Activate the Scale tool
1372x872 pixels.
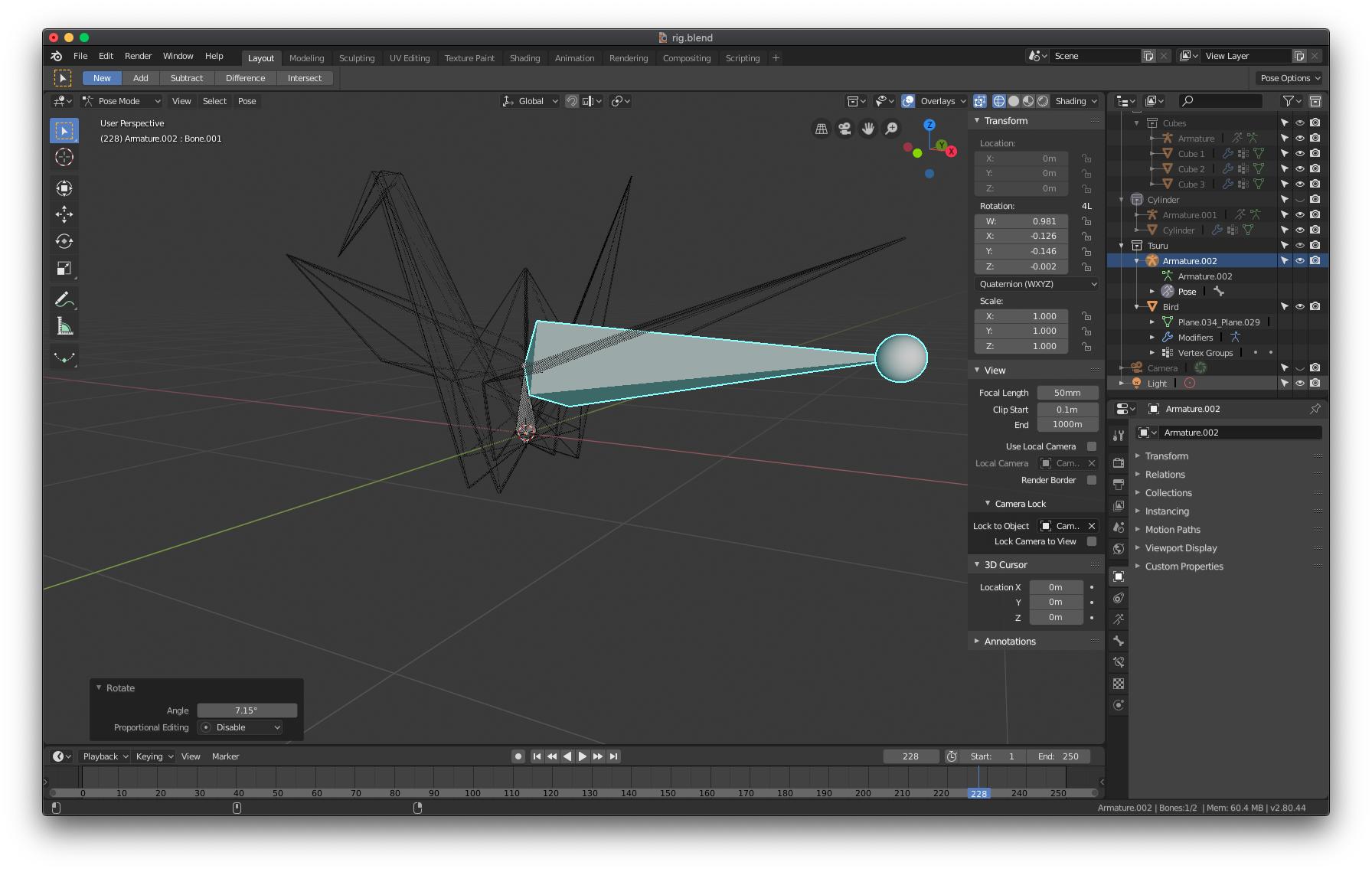[x=64, y=269]
